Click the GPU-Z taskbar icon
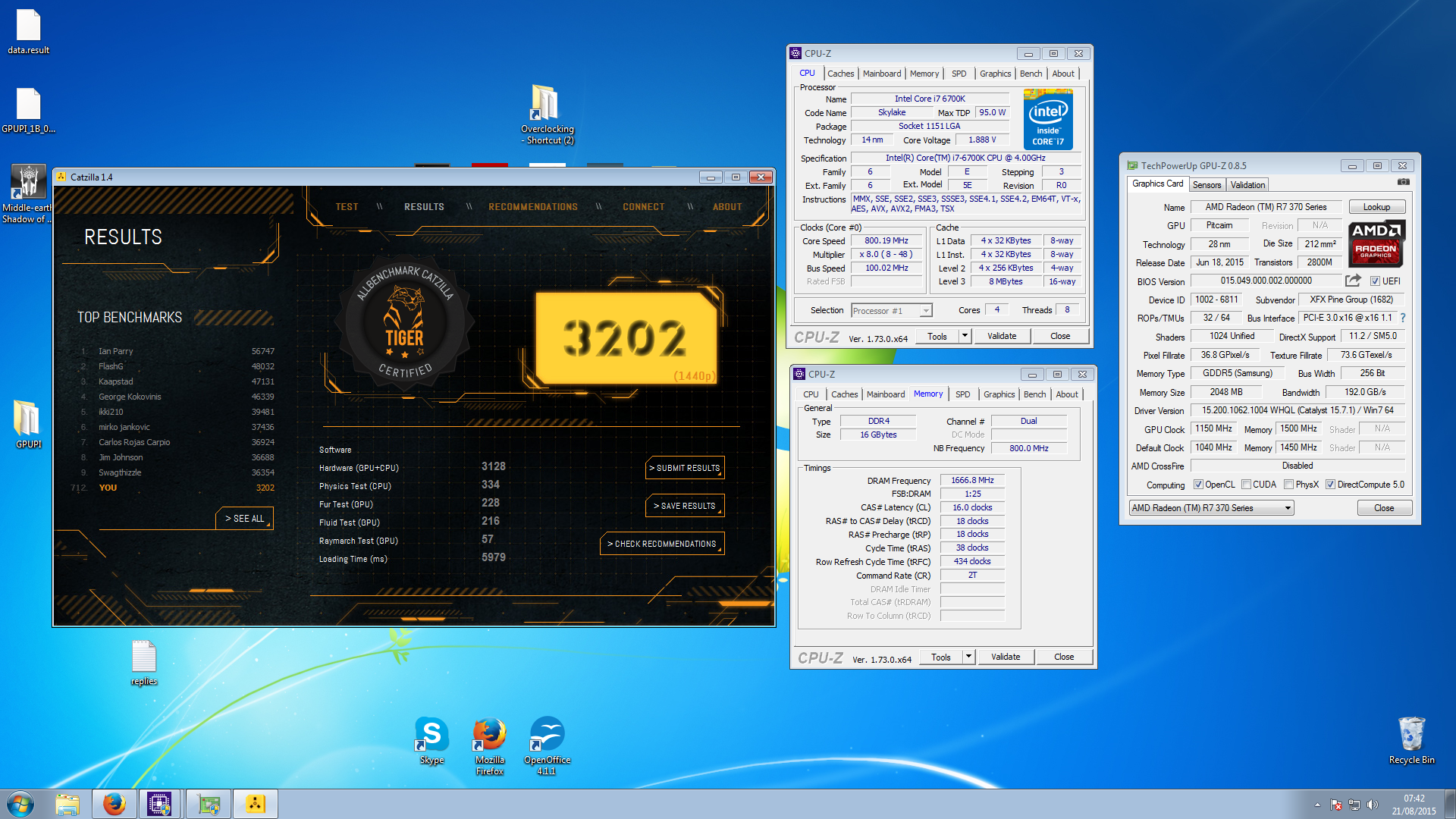Viewport: 1456px width, 819px height. point(209,804)
